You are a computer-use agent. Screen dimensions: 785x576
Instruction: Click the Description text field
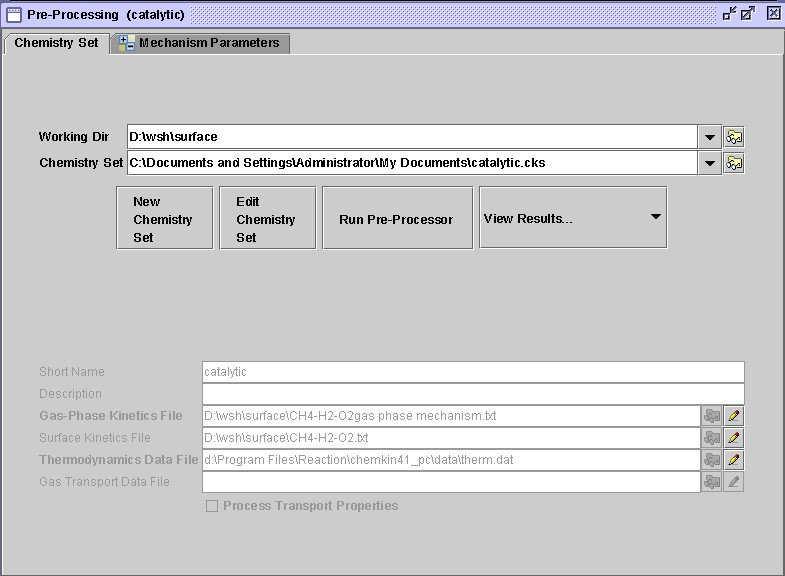click(472, 394)
